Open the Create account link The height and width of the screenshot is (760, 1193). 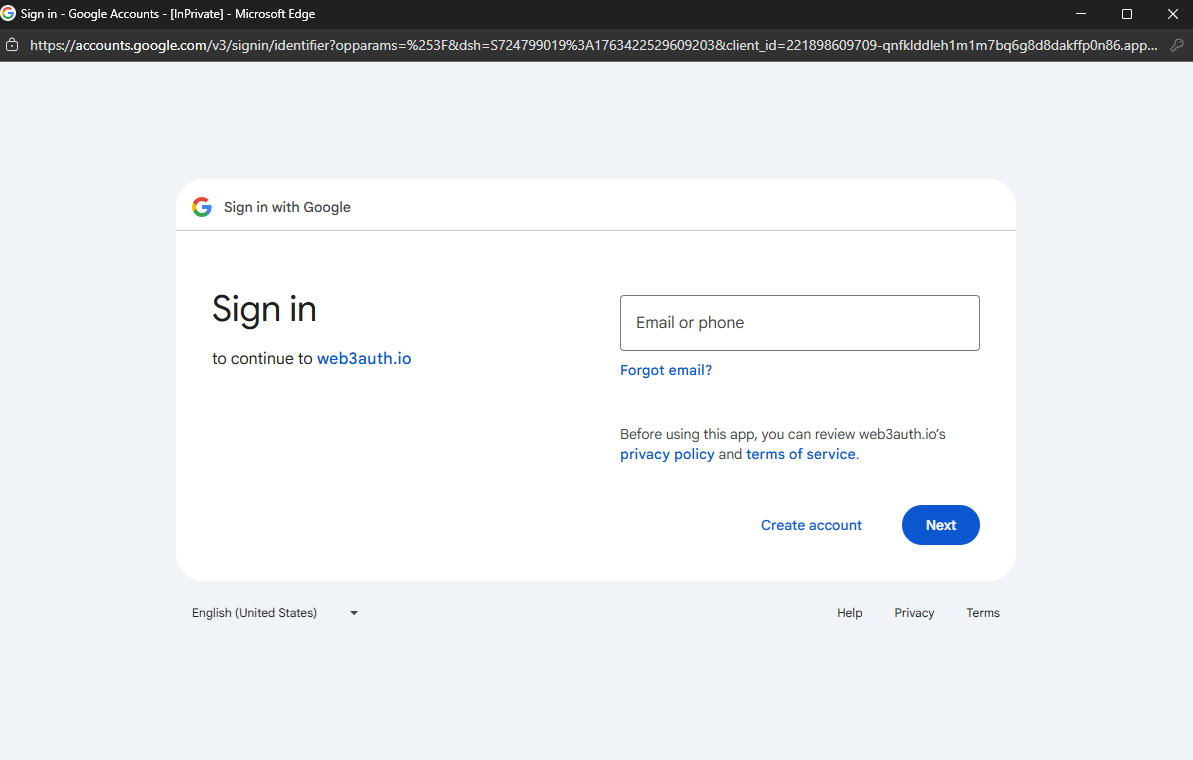point(811,525)
